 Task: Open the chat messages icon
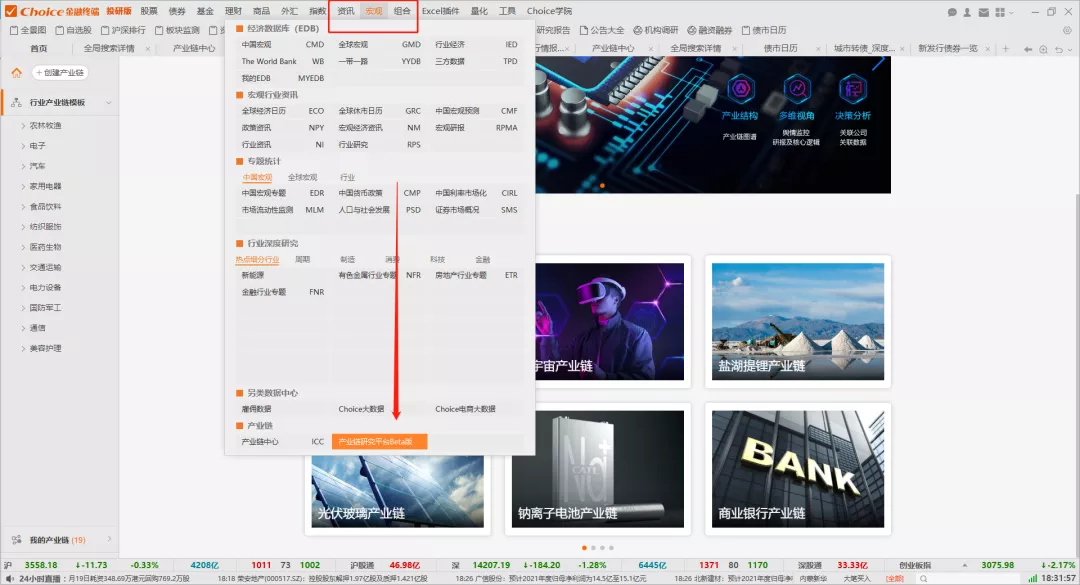point(952,12)
